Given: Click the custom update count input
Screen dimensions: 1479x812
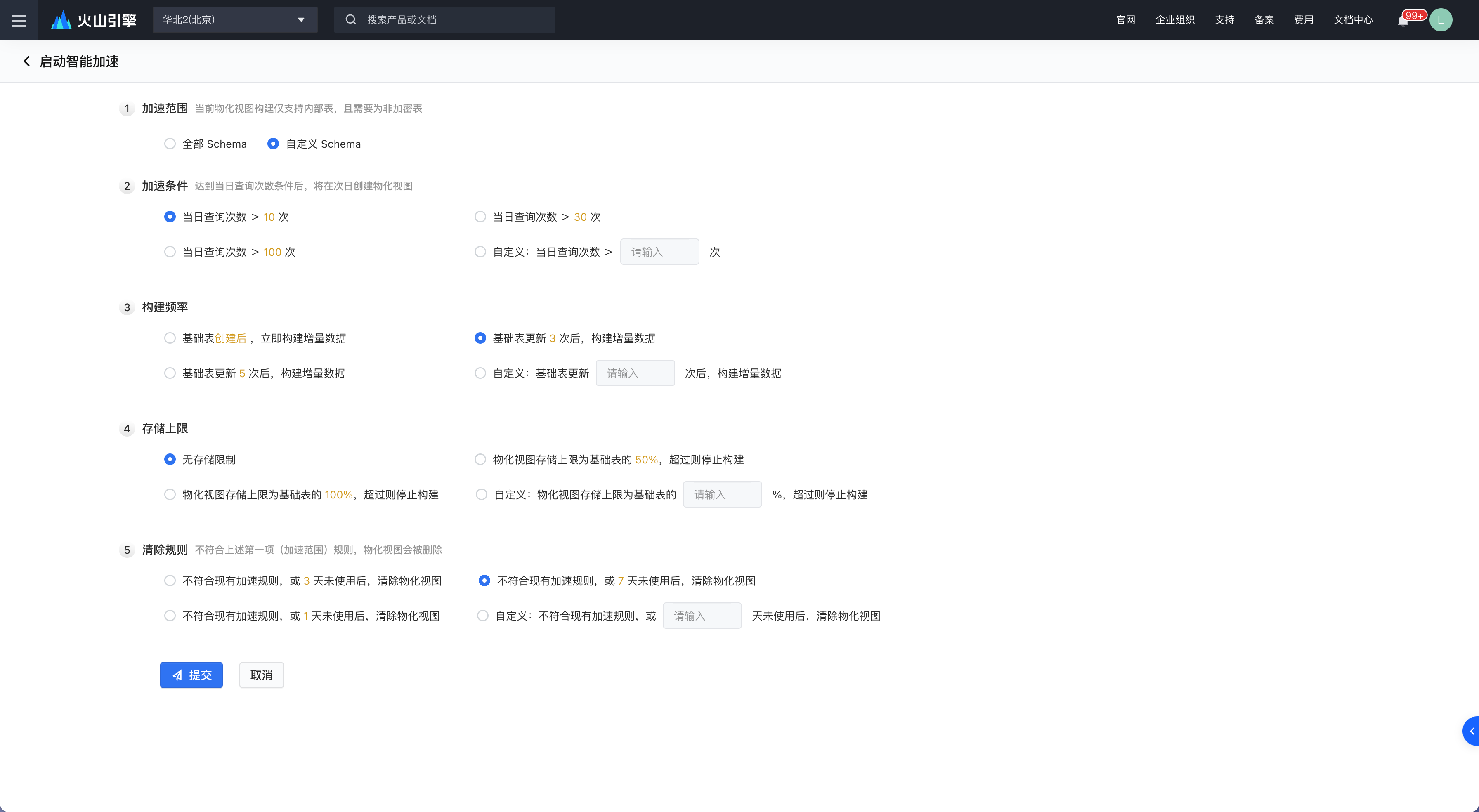Looking at the screenshot, I should click(x=636, y=373).
